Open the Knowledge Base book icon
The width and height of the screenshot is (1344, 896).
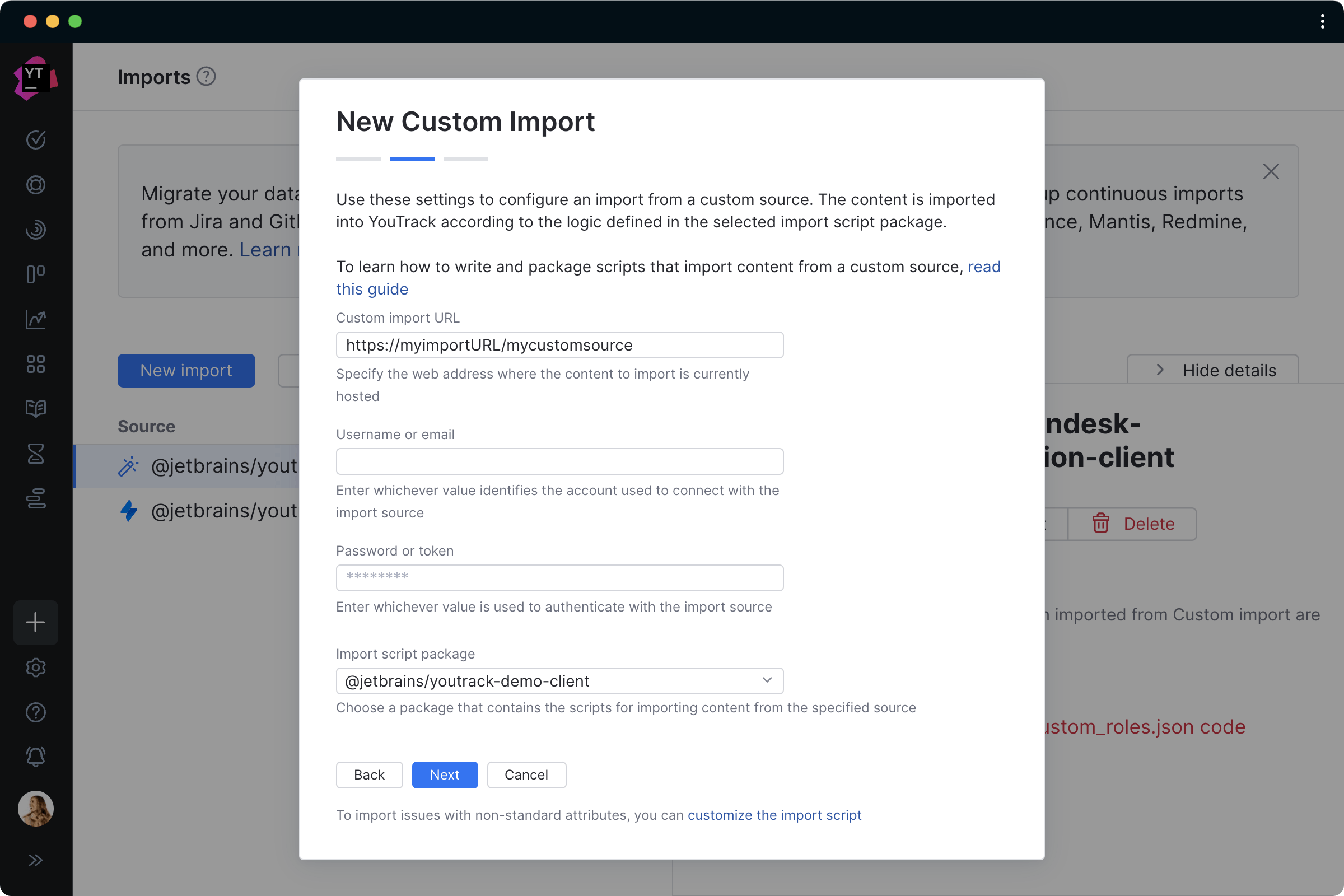pos(35,408)
